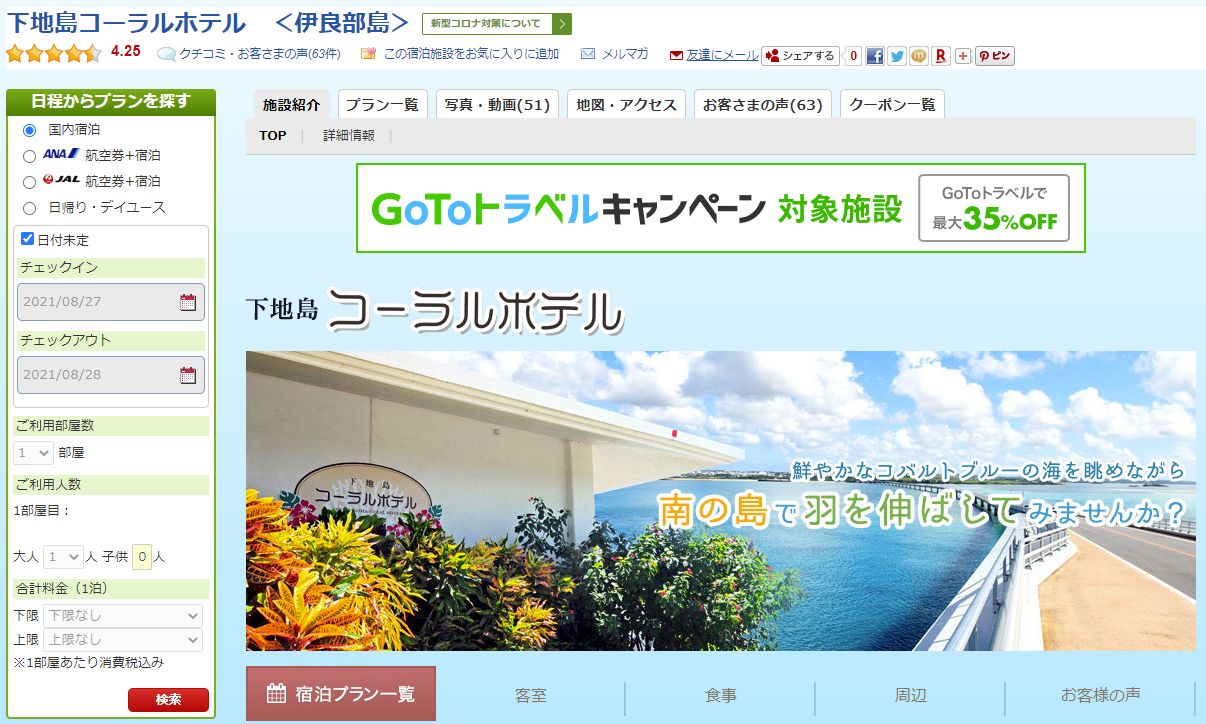This screenshot has width=1206, height=724.
Task: Open the 大人 adults count dropdown
Action: click(x=63, y=556)
